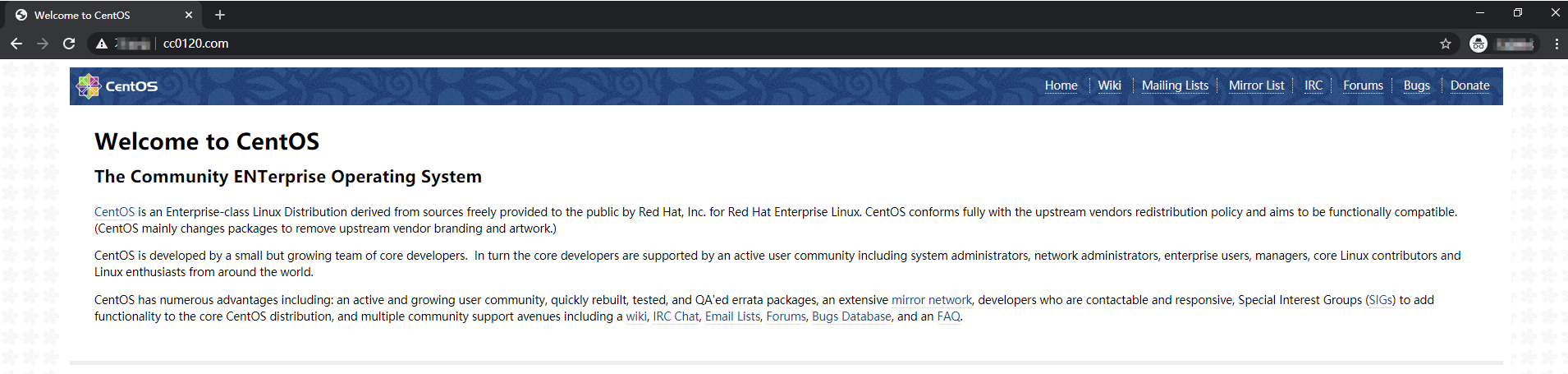The width and height of the screenshot is (1568, 374).
Task: Open the FAQ link
Action: point(948,316)
